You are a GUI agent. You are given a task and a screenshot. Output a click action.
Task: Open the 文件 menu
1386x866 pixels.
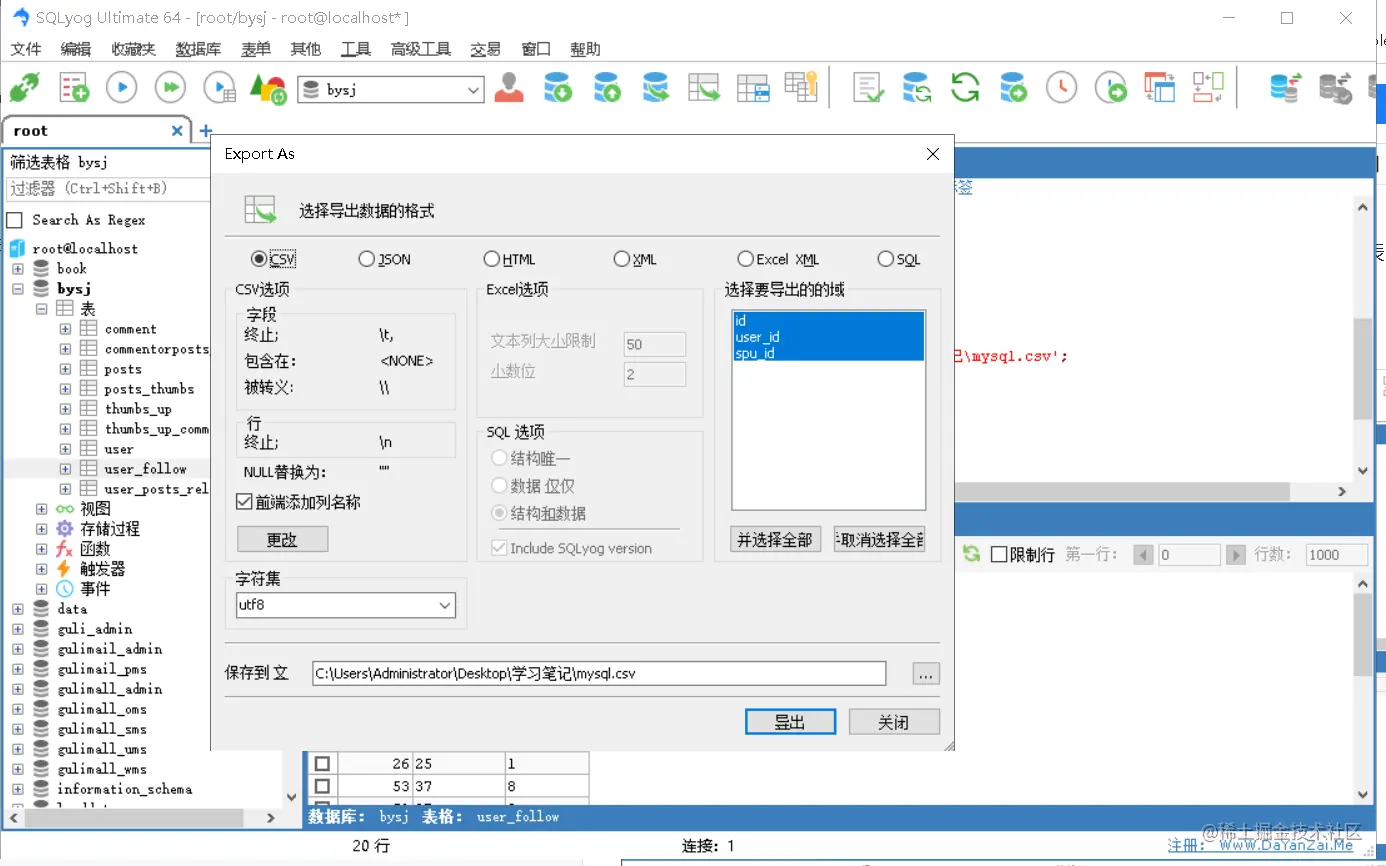point(26,49)
